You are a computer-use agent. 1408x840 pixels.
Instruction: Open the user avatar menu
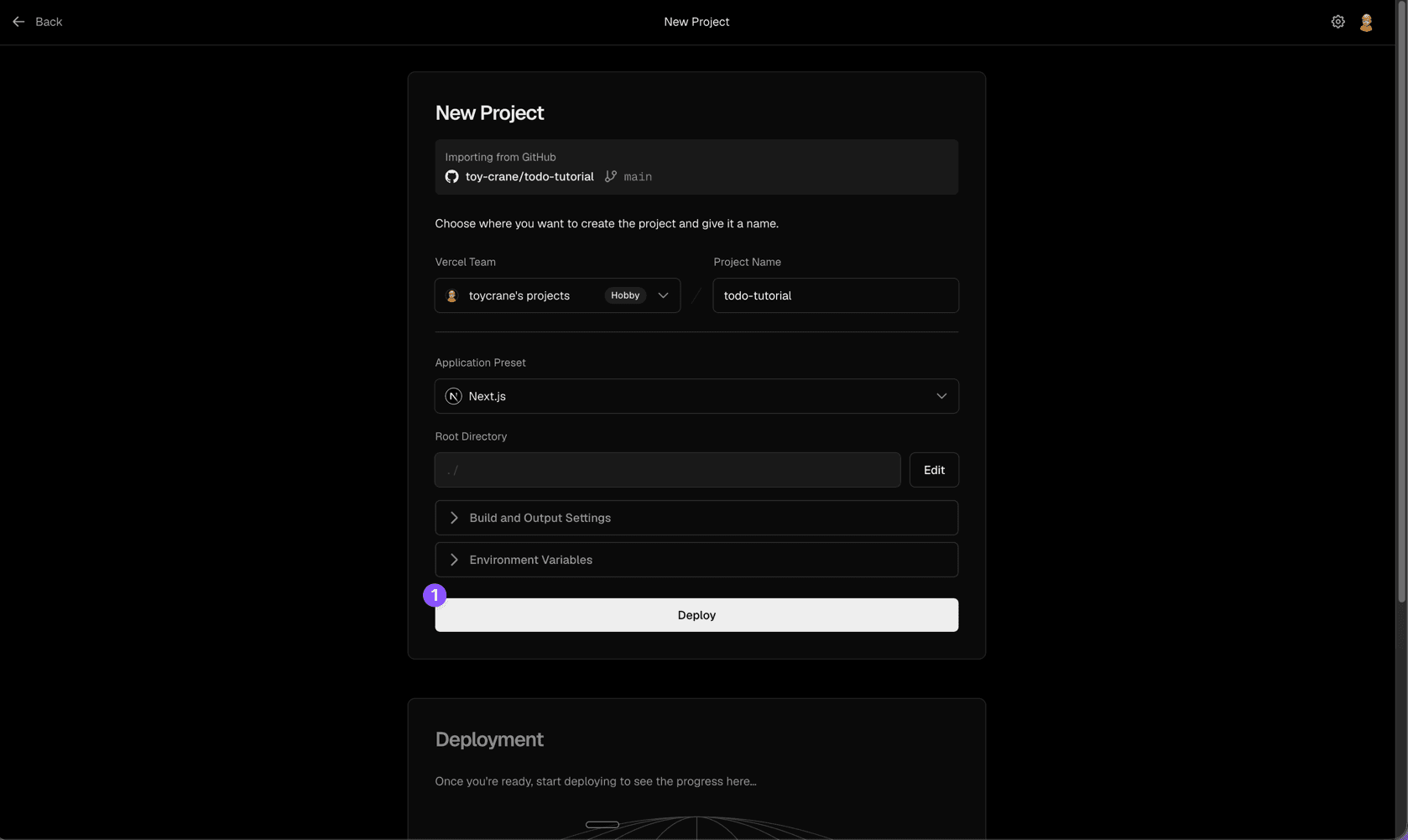[1366, 23]
